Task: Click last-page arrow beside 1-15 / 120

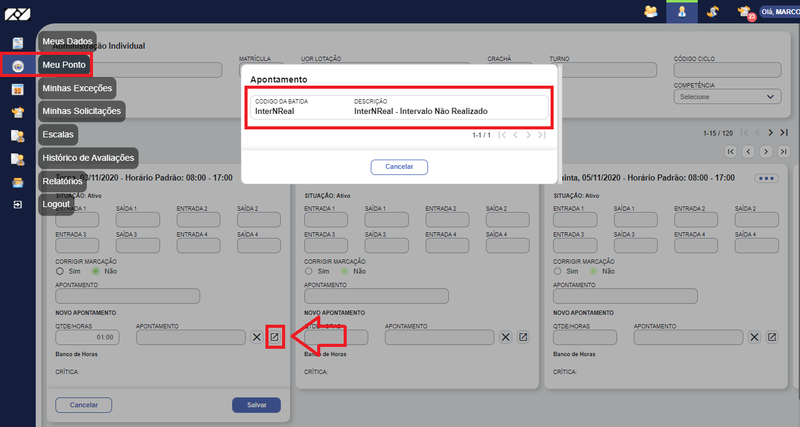Action: coord(784,133)
